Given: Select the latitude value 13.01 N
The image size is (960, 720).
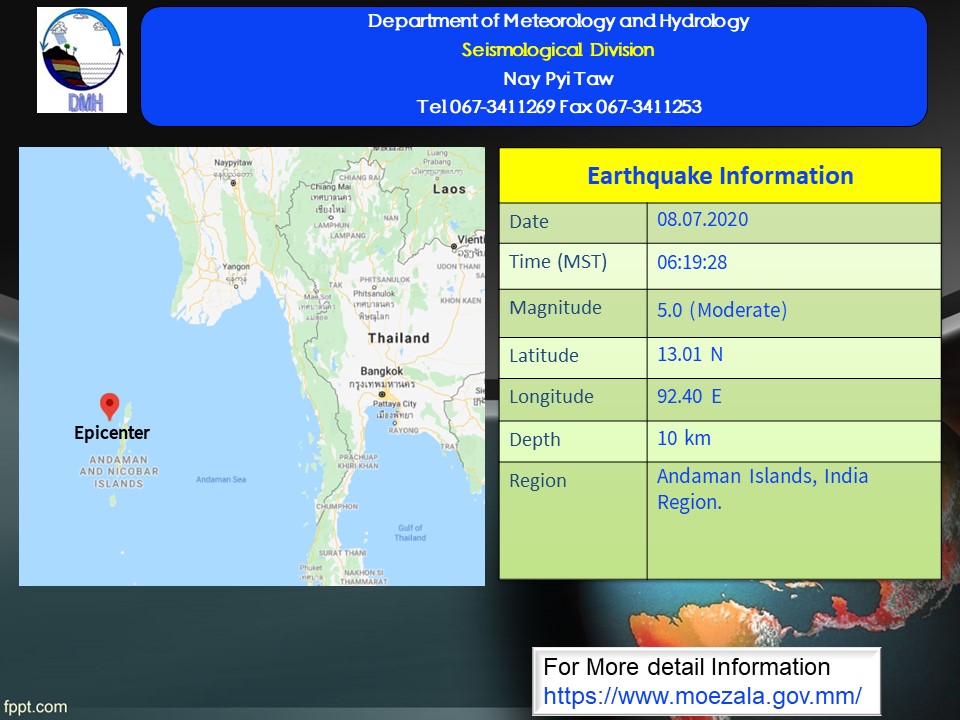Looking at the screenshot, I should pos(689,353).
